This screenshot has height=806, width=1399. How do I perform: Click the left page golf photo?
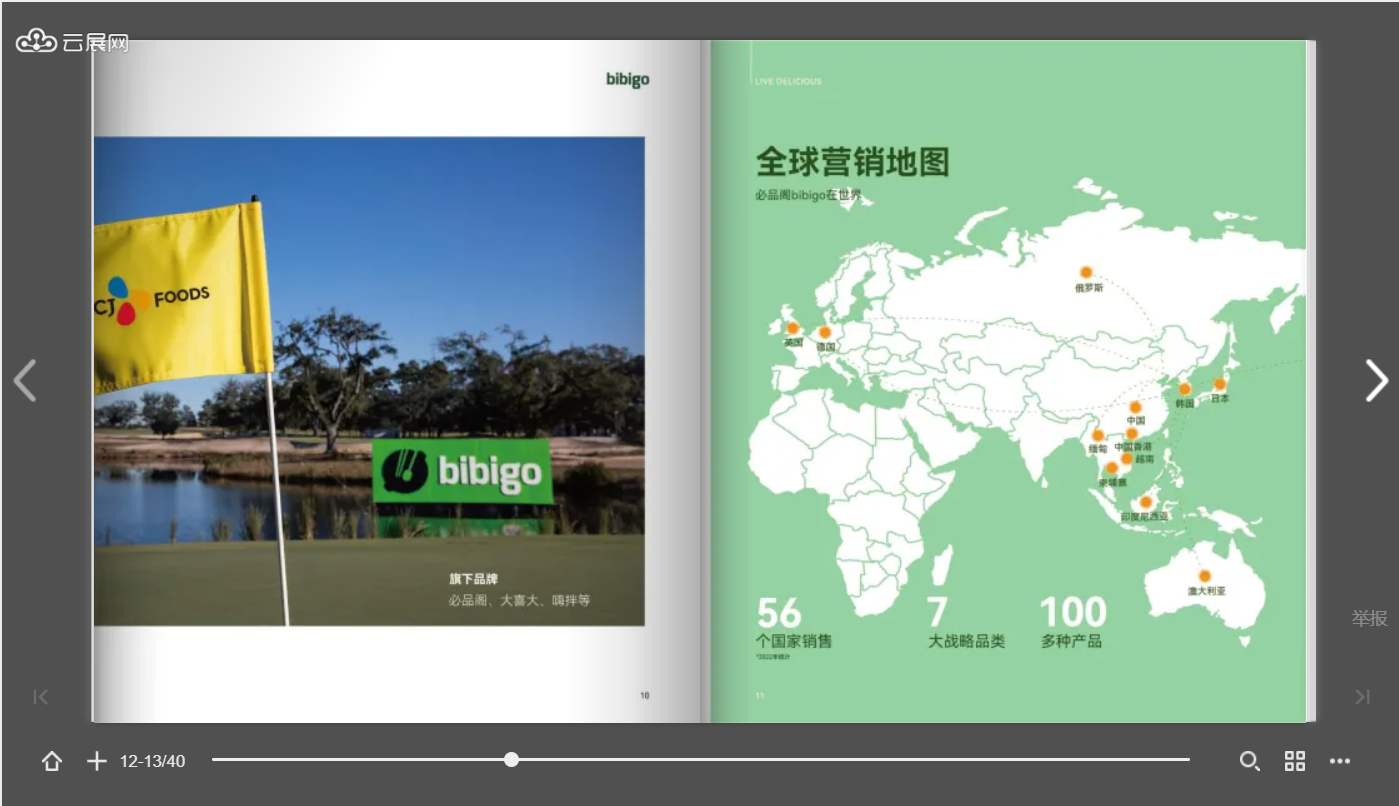coord(369,381)
